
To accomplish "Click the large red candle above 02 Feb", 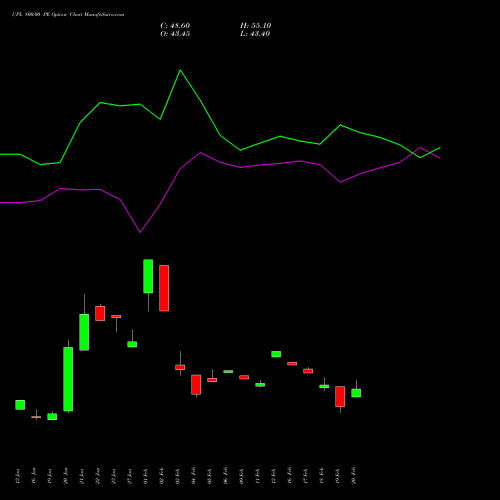I will [x=164, y=288].
